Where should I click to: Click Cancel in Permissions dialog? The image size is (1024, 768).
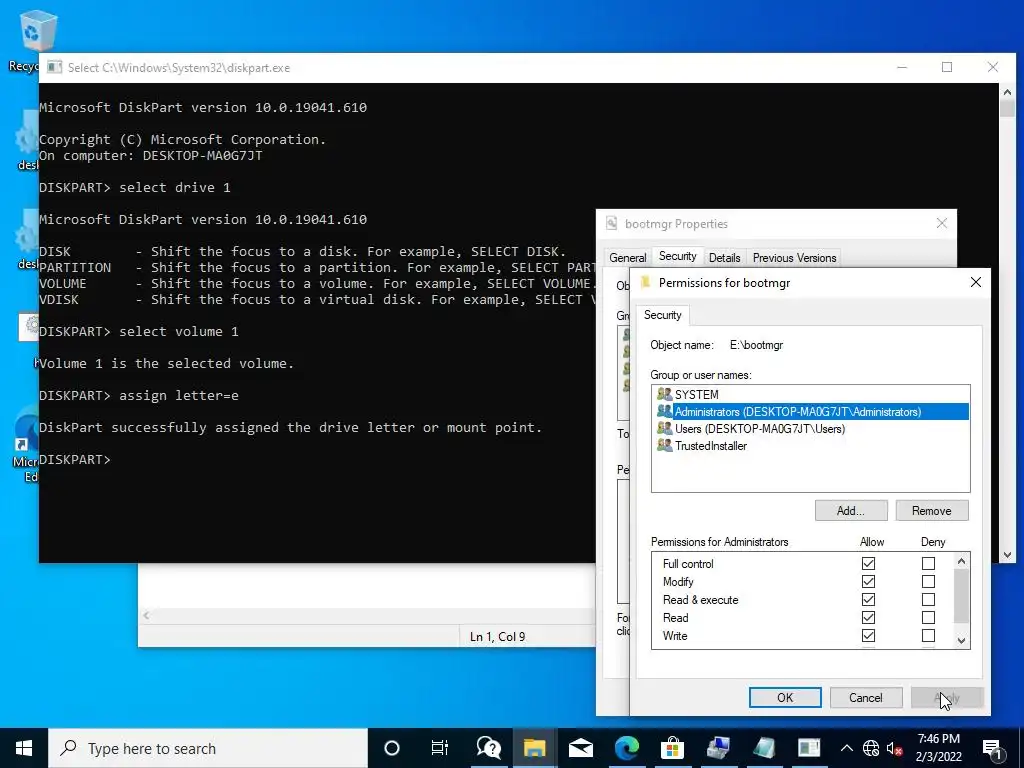(865, 697)
